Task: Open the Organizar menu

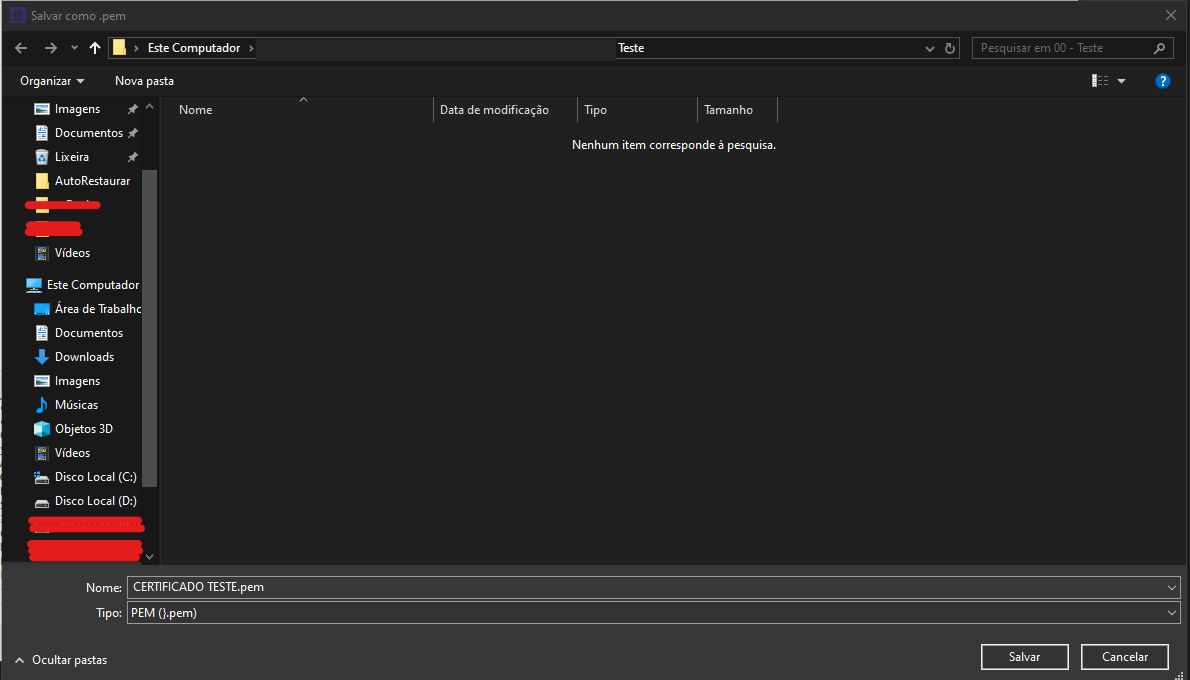Action: tap(52, 80)
